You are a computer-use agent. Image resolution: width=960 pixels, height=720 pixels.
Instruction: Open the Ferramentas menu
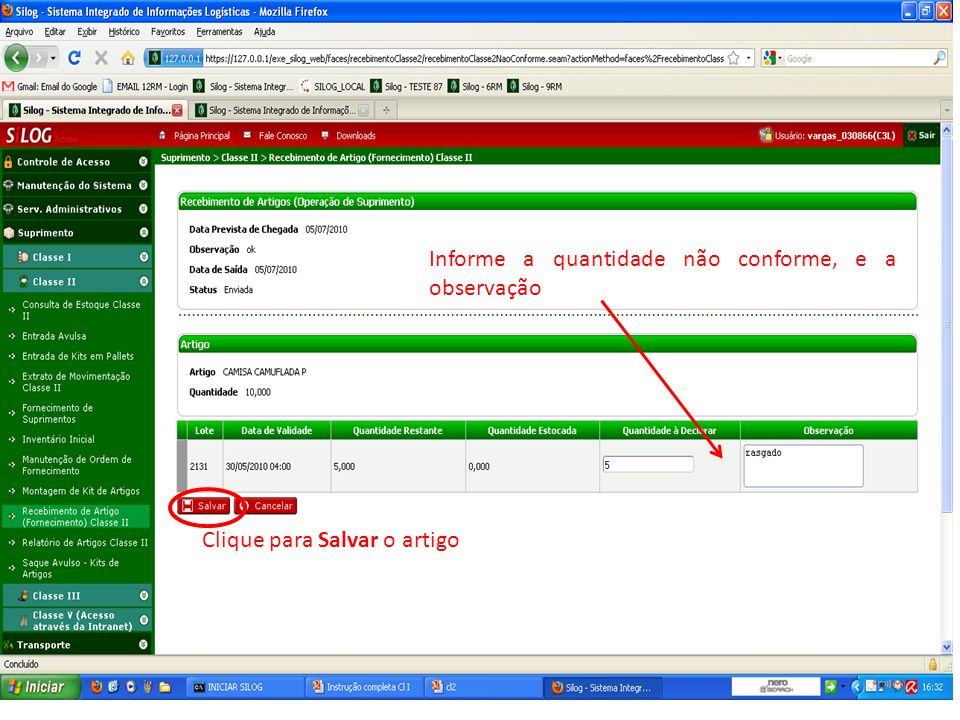tap(219, 32)
